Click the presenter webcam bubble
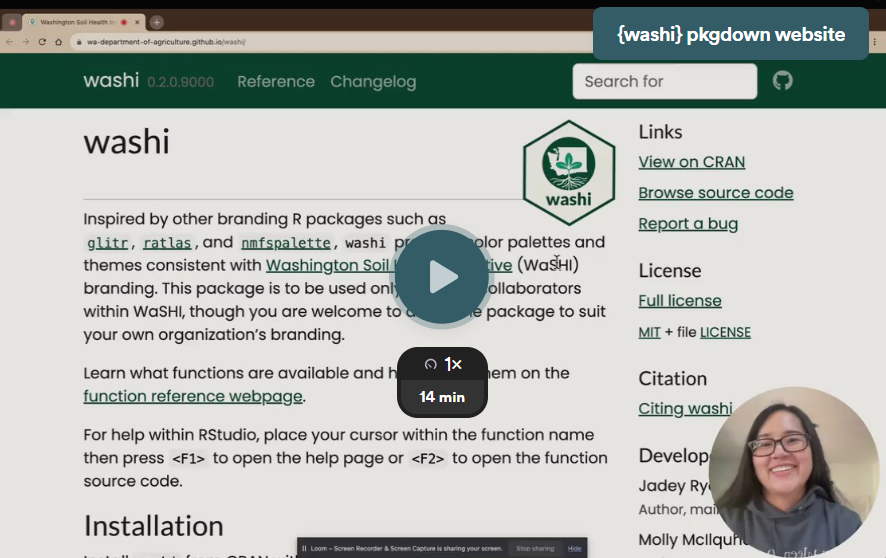This screenshot has height=558, width=886. 793,471
